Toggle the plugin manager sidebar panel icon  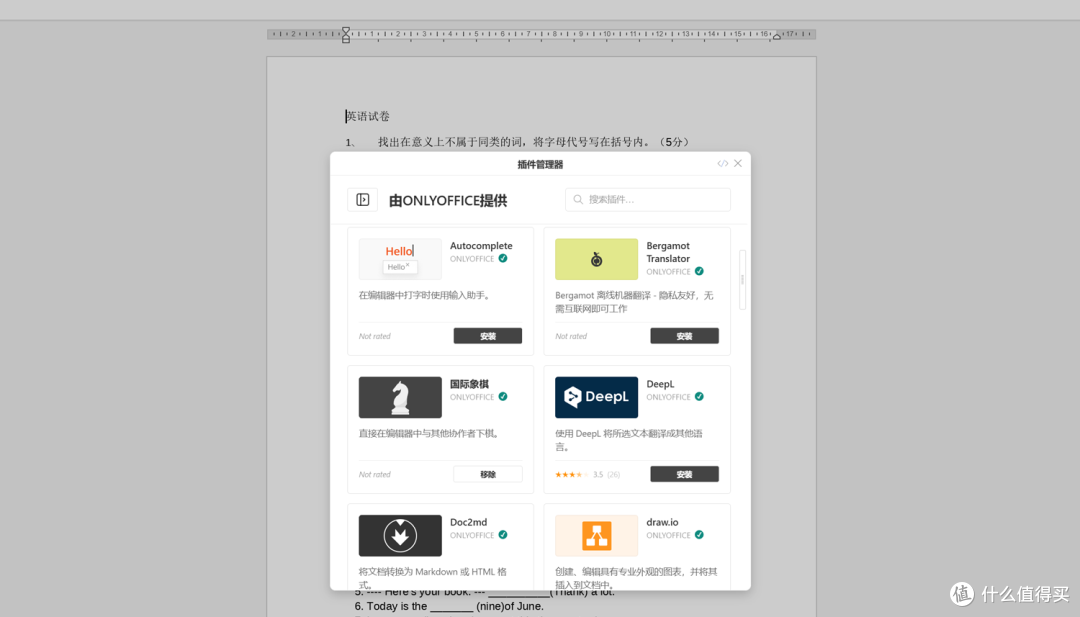coord(362,200)
